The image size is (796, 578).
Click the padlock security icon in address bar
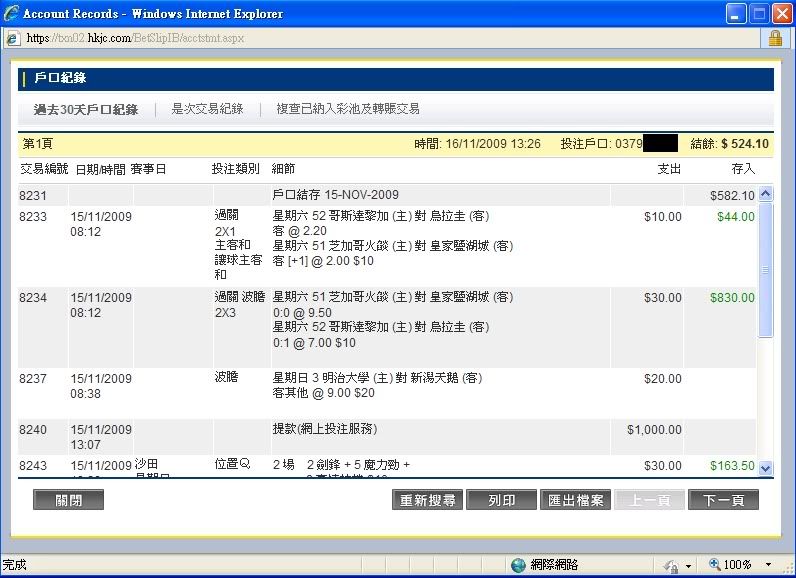pyautogui.click(x=774, y=38)
